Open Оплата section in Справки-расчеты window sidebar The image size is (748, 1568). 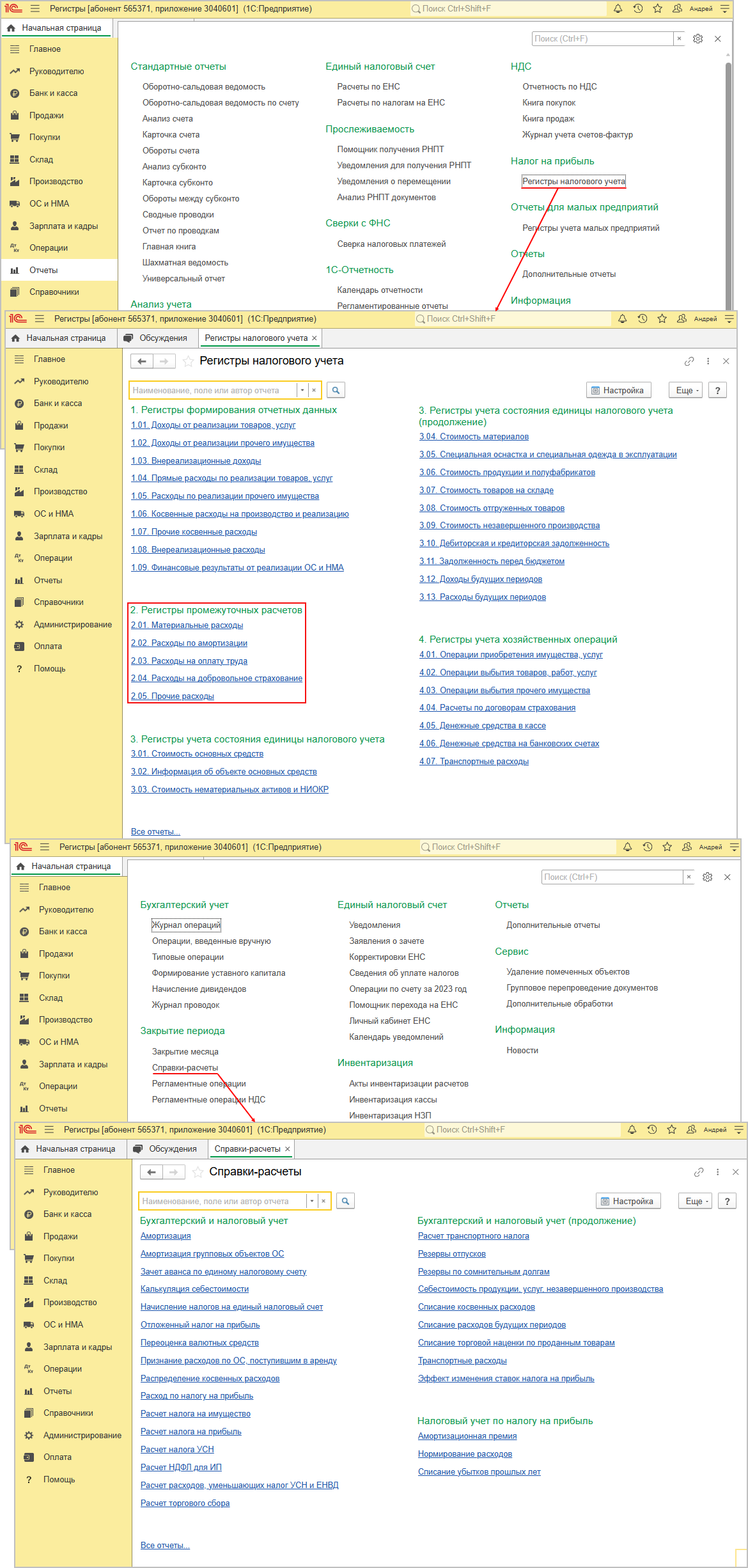74,1457
